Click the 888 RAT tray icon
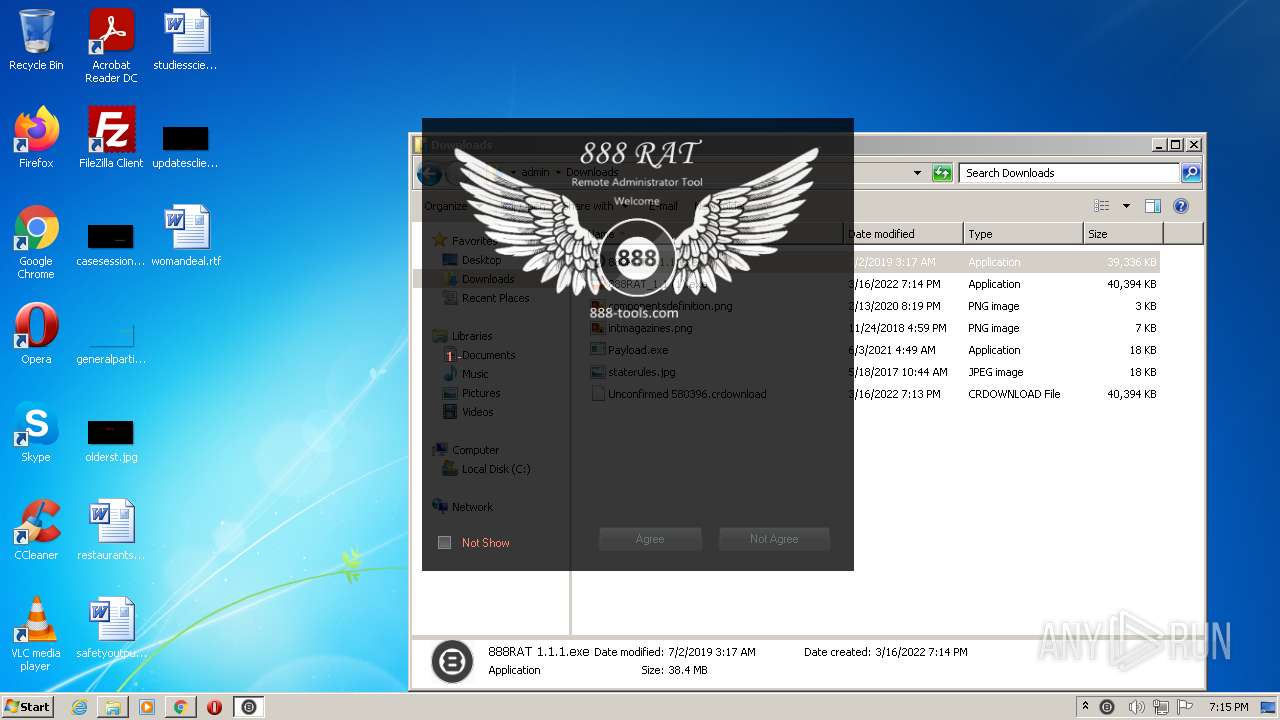 (x=1107, y=707)
